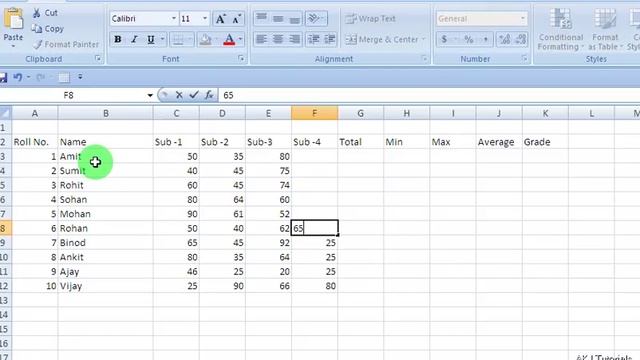Image resolution: width=640 pixels, height=360 pixels.
Task: Open the font size 11 dropdown
Action: [x=205, y=19]
